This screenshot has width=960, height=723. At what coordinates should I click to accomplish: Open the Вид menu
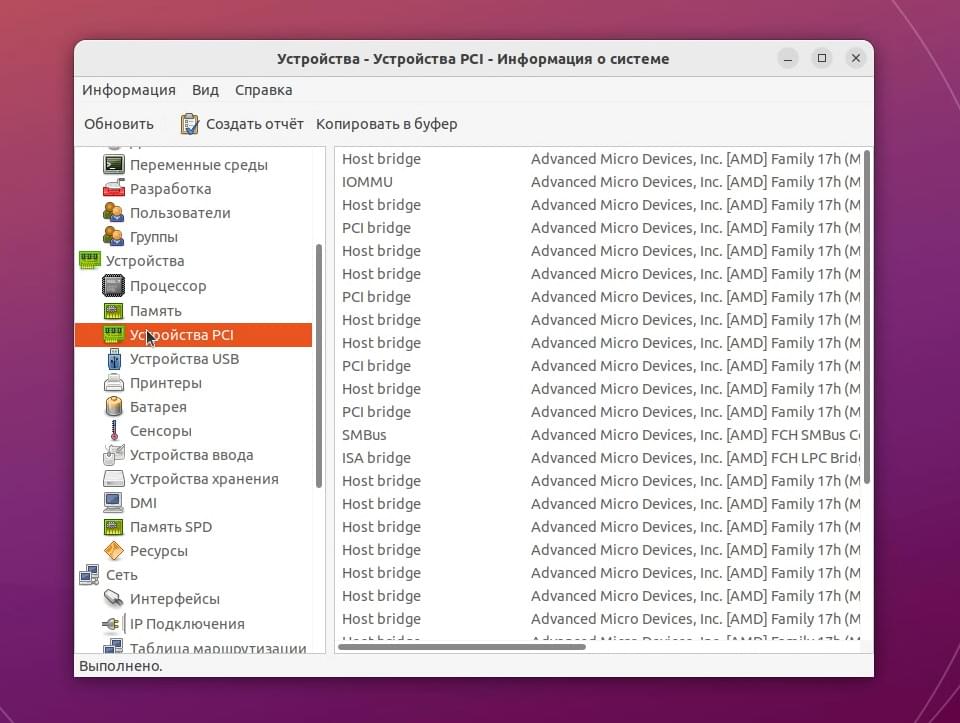pos(205,90)
